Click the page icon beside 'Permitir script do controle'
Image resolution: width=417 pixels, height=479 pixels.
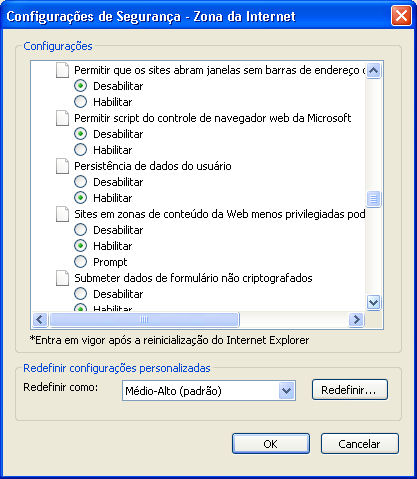tap(62, 118)
